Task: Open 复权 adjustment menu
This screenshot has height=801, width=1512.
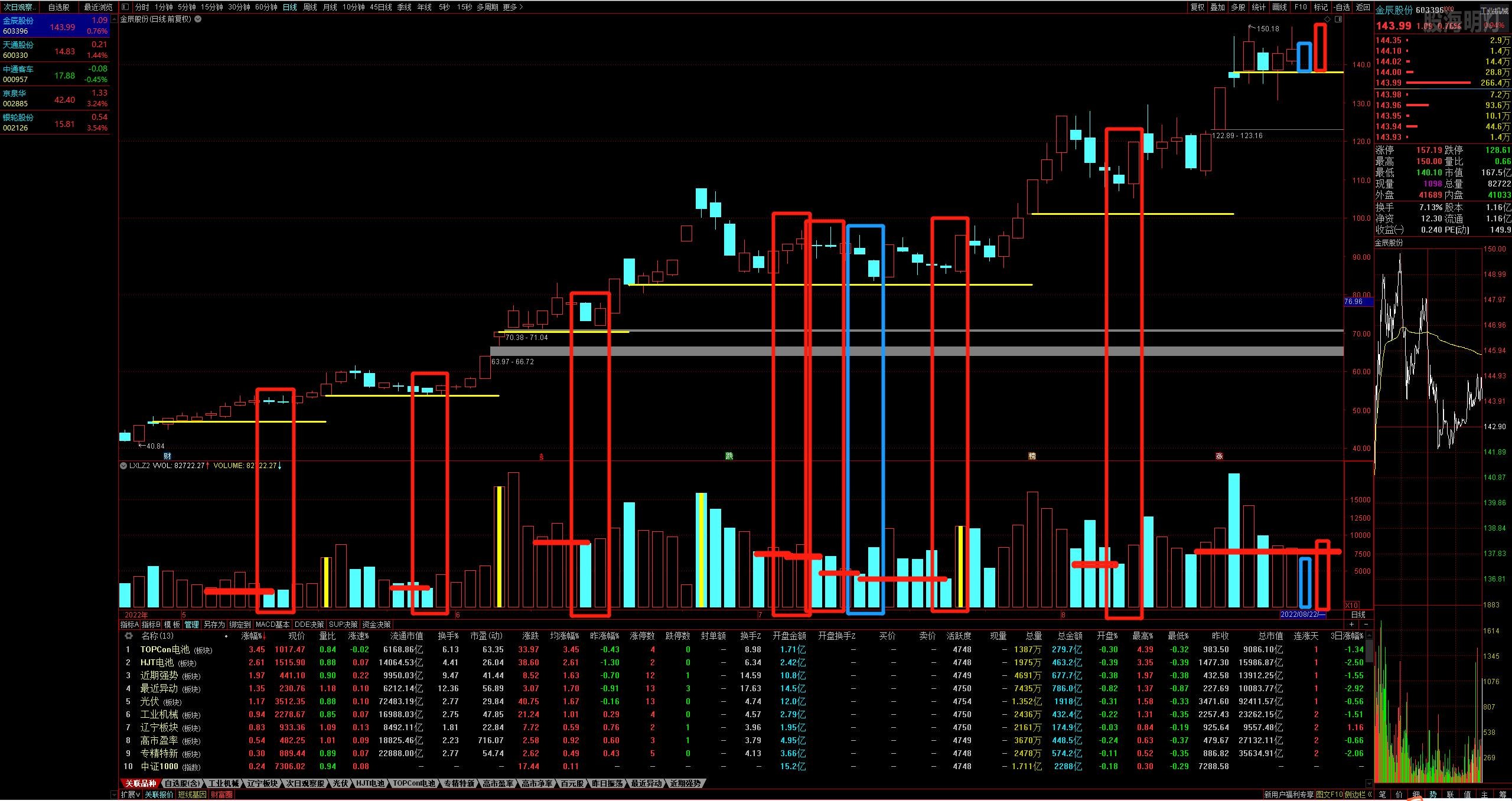Action: 1197,7
